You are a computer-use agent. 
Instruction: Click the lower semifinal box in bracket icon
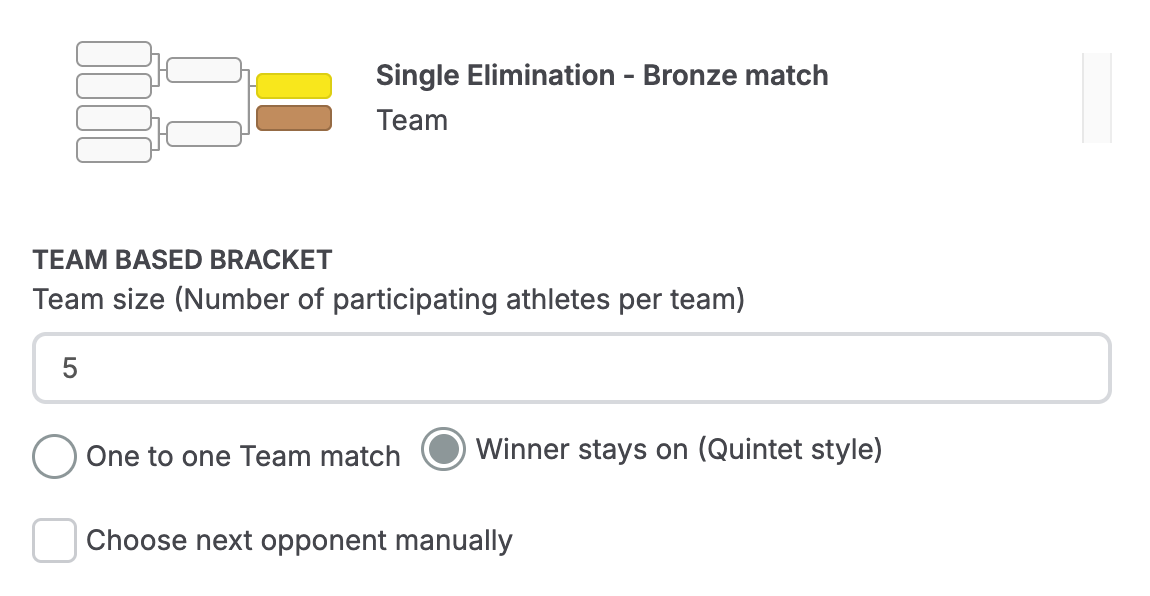tap(204, 134)
